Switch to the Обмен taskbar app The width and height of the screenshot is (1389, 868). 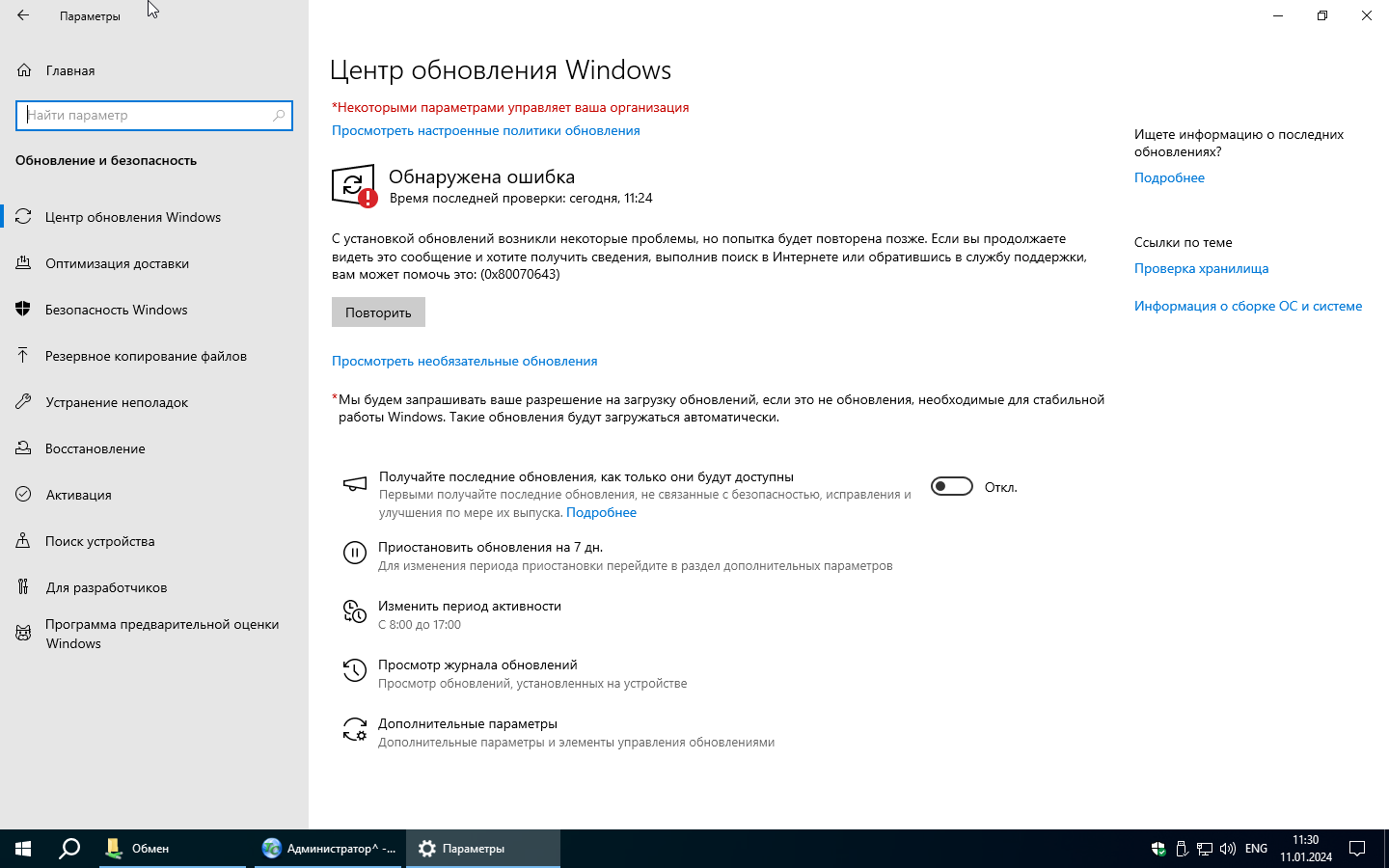[x=173, y=849]
